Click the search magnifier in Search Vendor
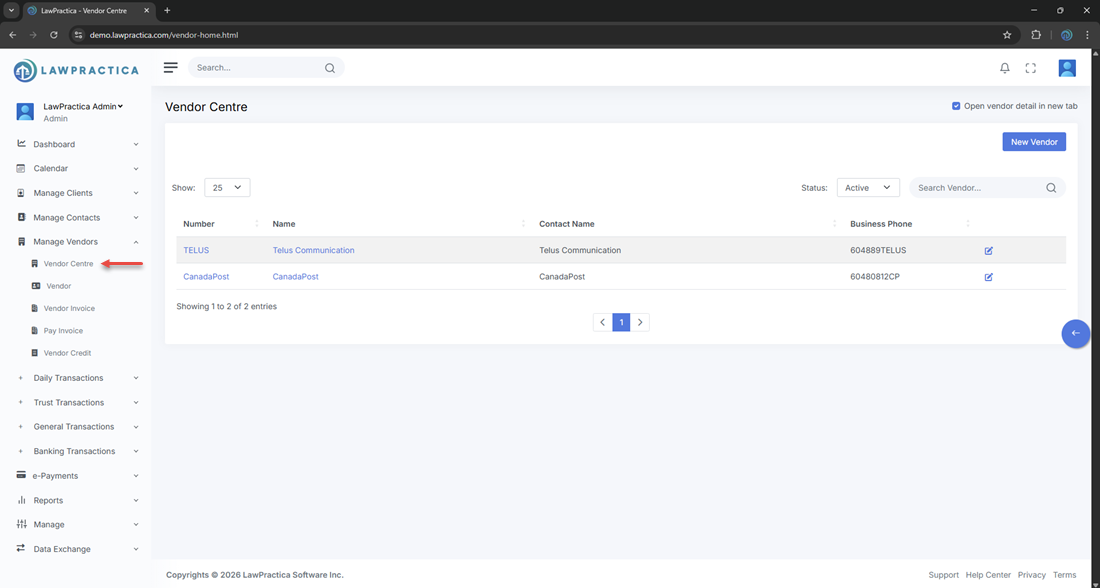The image size is (1100, 588). 1051,188
